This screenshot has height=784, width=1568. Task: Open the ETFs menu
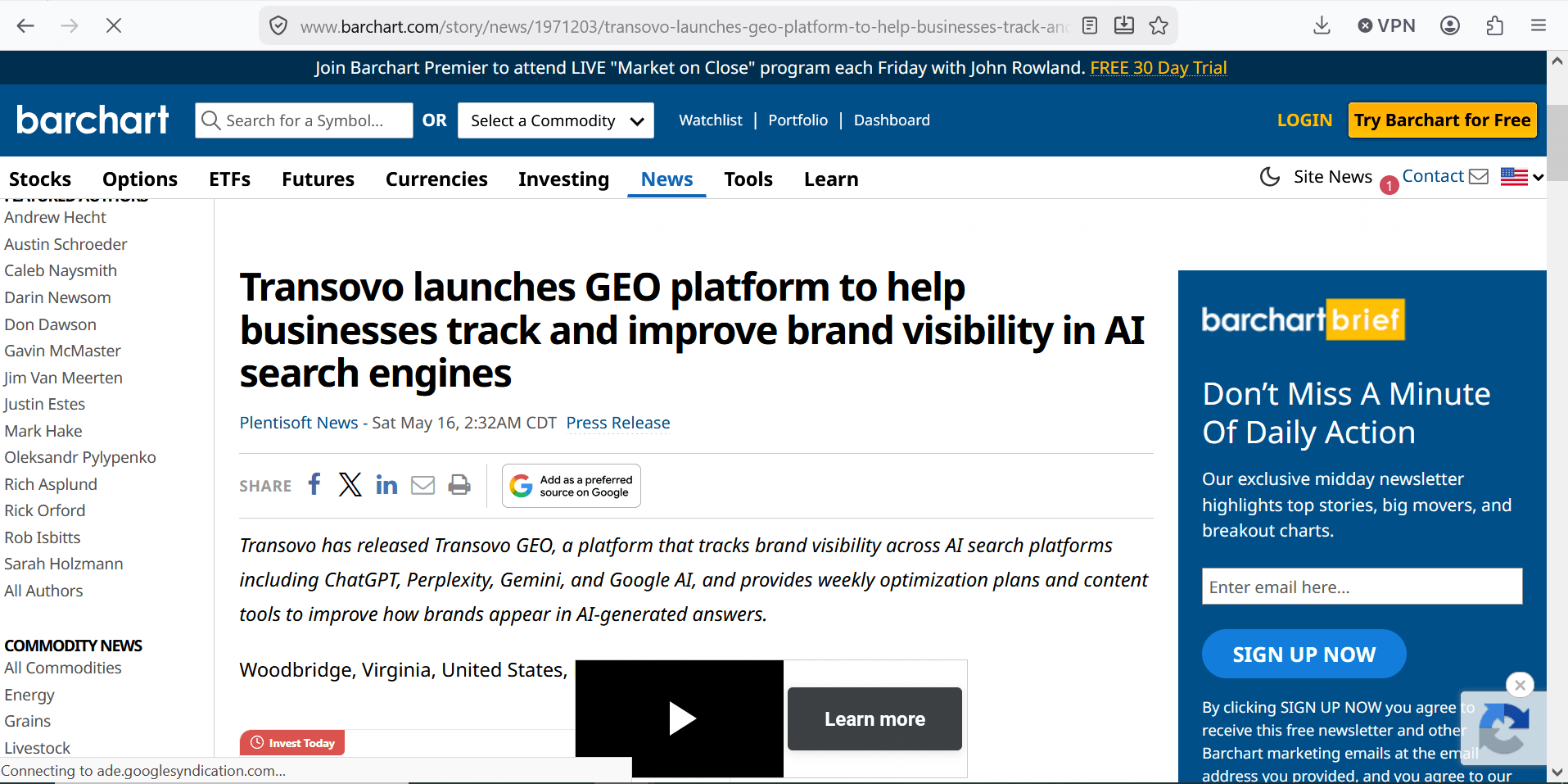[230, 179]
